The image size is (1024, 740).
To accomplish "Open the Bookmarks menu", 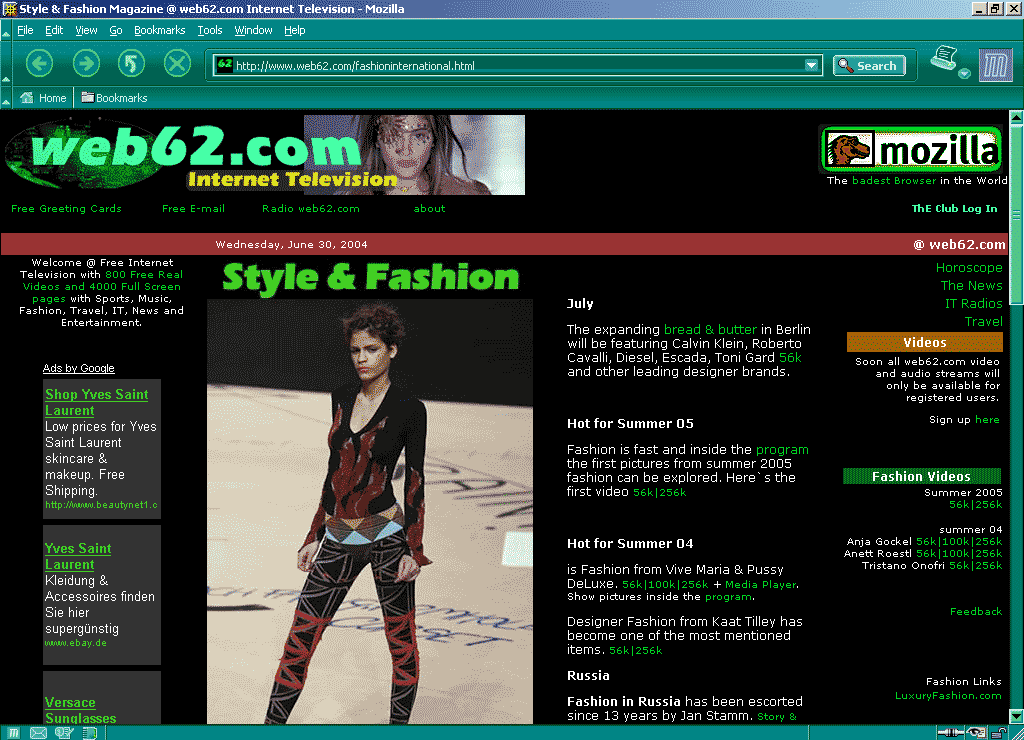I will (159, 30).
